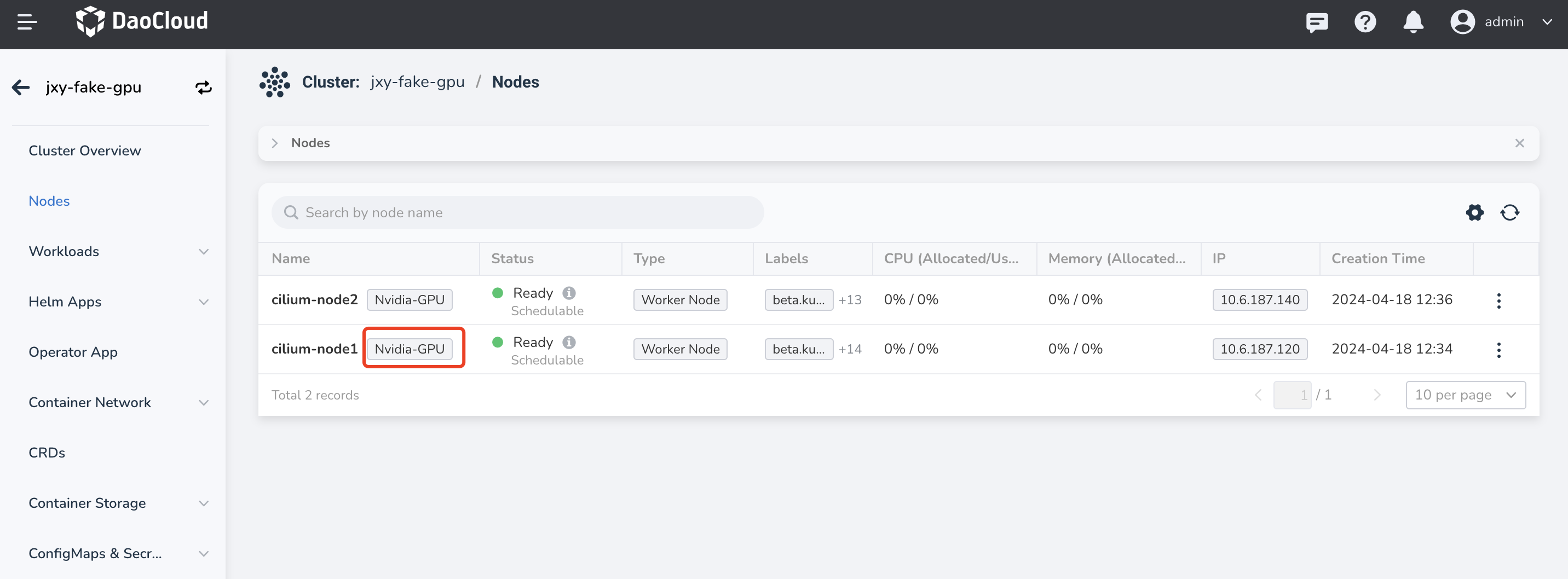Image resolution: width=1568 pixels, height=579 pixels.
Task: Open actions menu for cilium-node1
Action: coord(1498,350)
